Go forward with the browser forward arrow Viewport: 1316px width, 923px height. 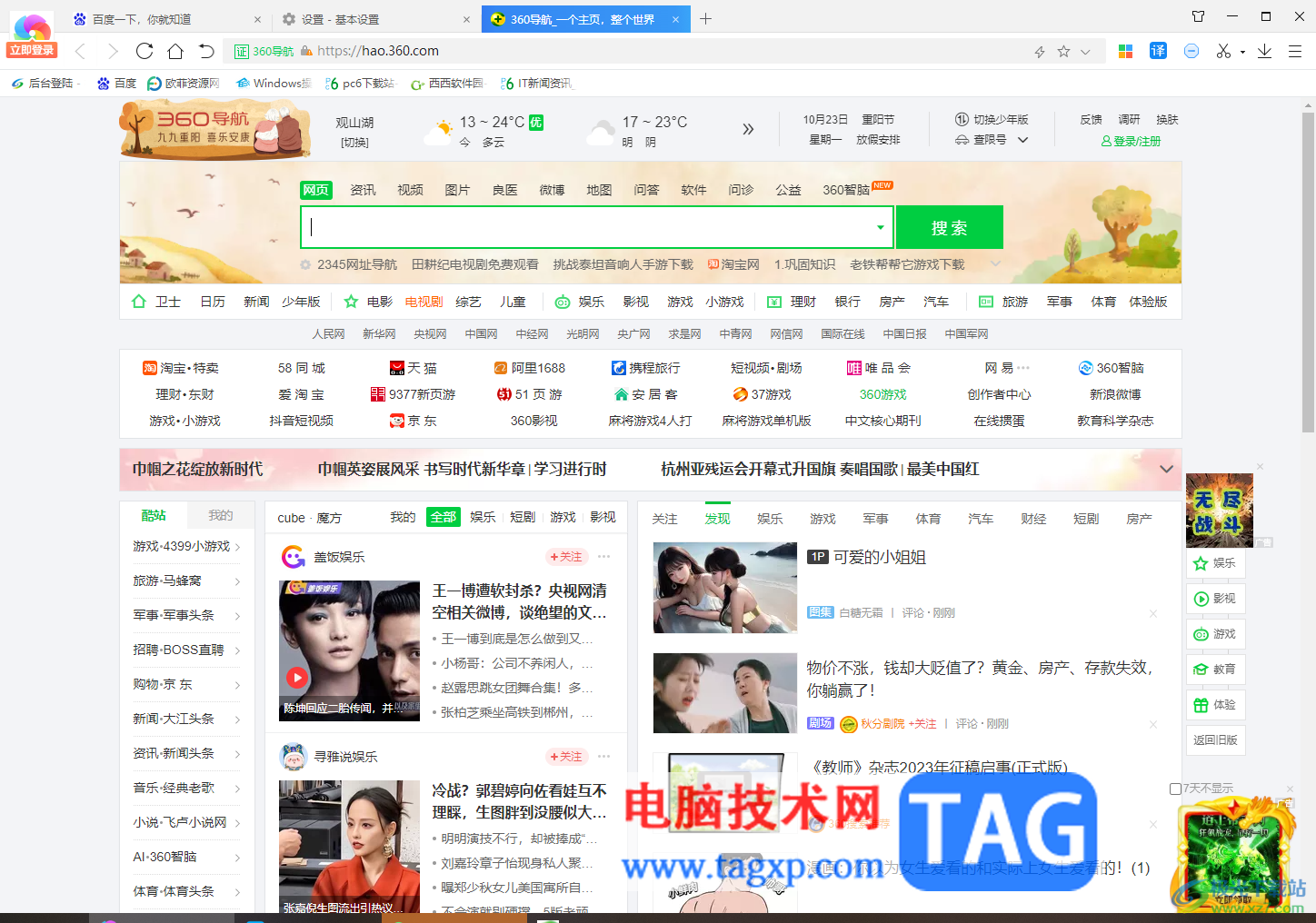click(x=112, y=51)
